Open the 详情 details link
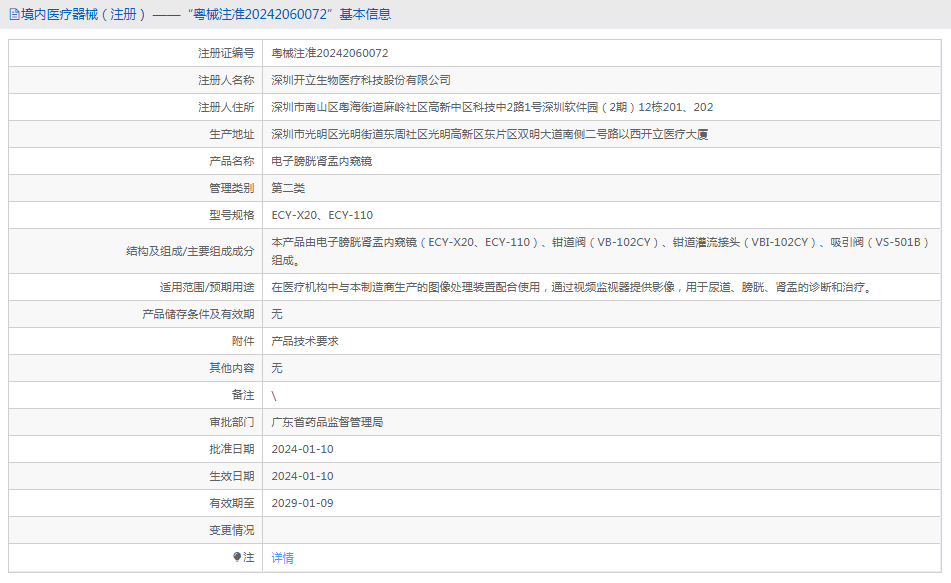951x583 pixels. (283, 558)
